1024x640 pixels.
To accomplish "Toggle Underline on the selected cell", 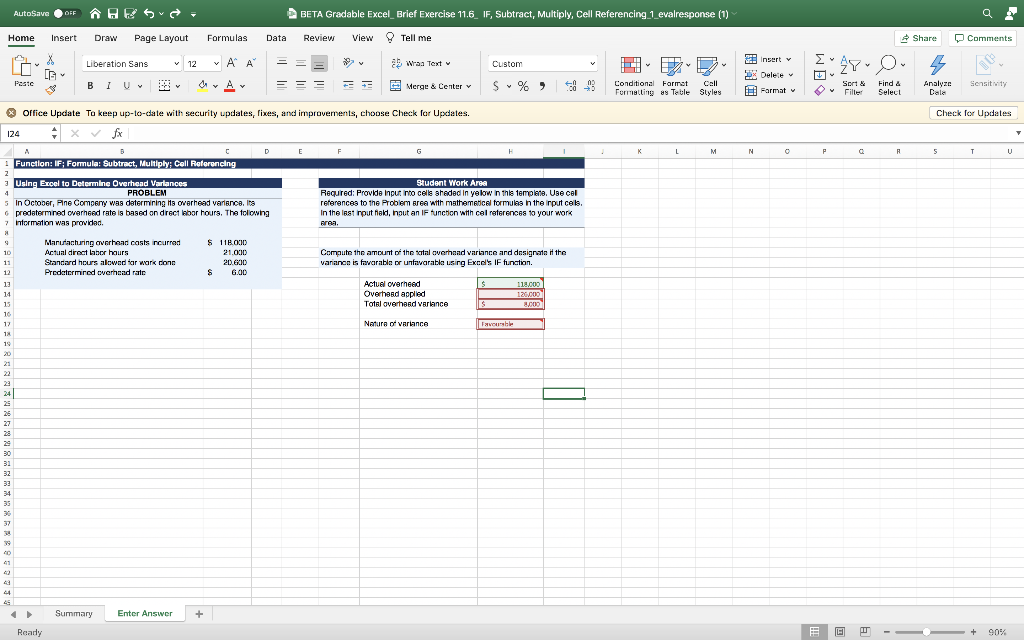I will [x=126, y=84].
